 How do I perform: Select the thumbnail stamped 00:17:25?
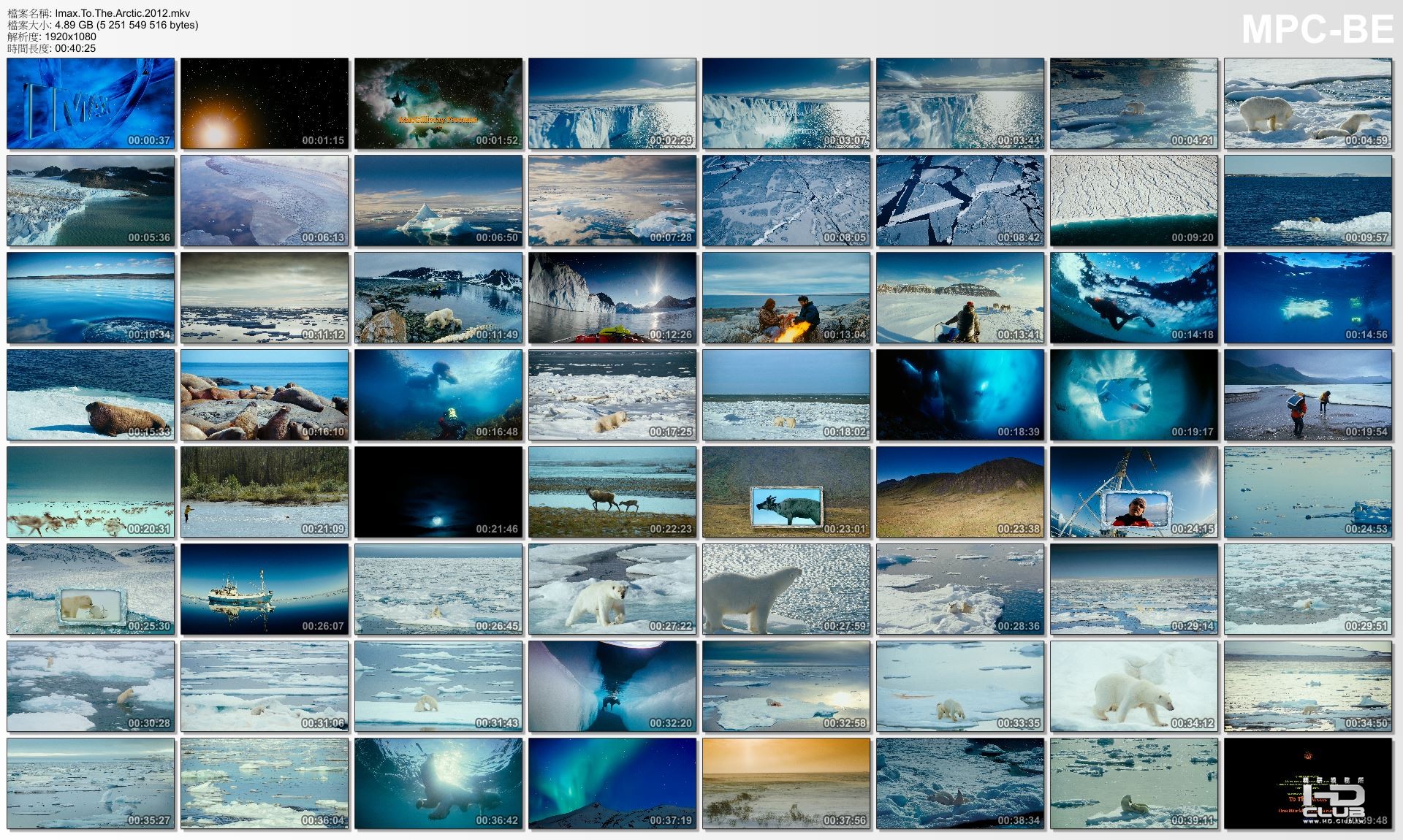pyautogui.click(x=612, y=395)
